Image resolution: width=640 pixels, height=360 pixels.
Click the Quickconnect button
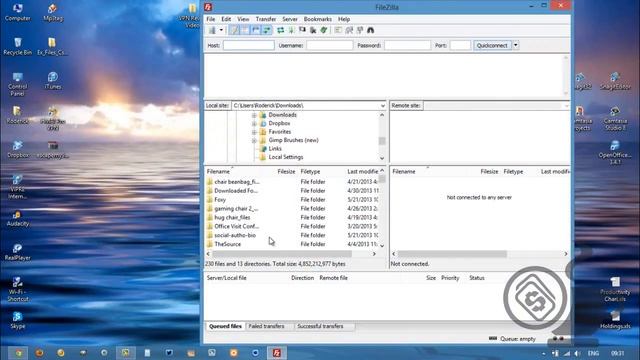pos(492,45)
